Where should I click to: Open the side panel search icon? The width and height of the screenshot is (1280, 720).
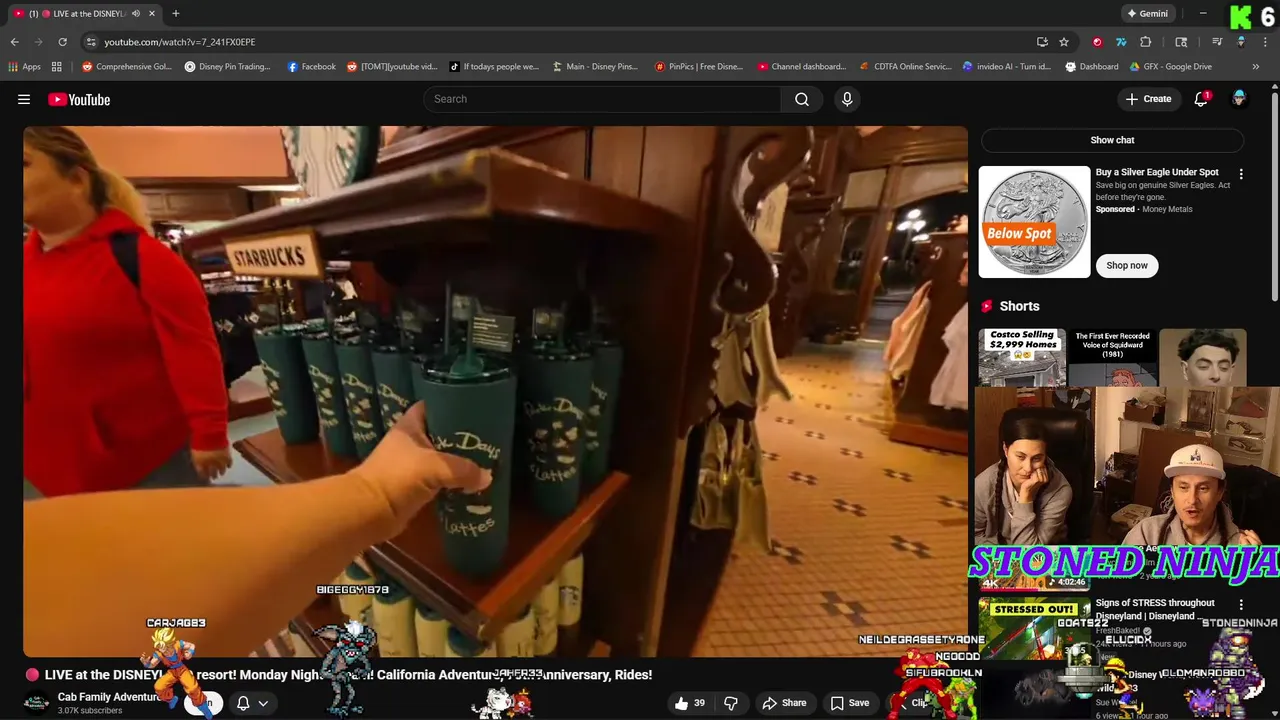tap(1181, 42)
